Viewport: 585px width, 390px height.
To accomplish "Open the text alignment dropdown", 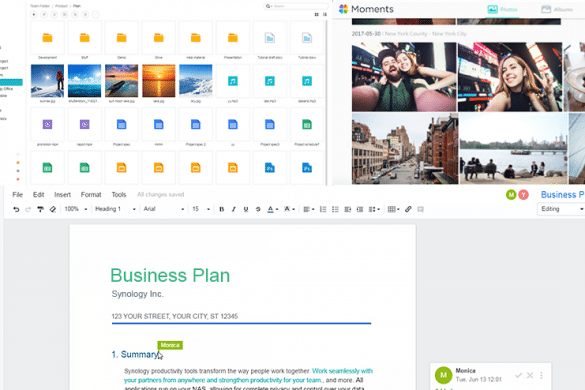I will (309, 209).
